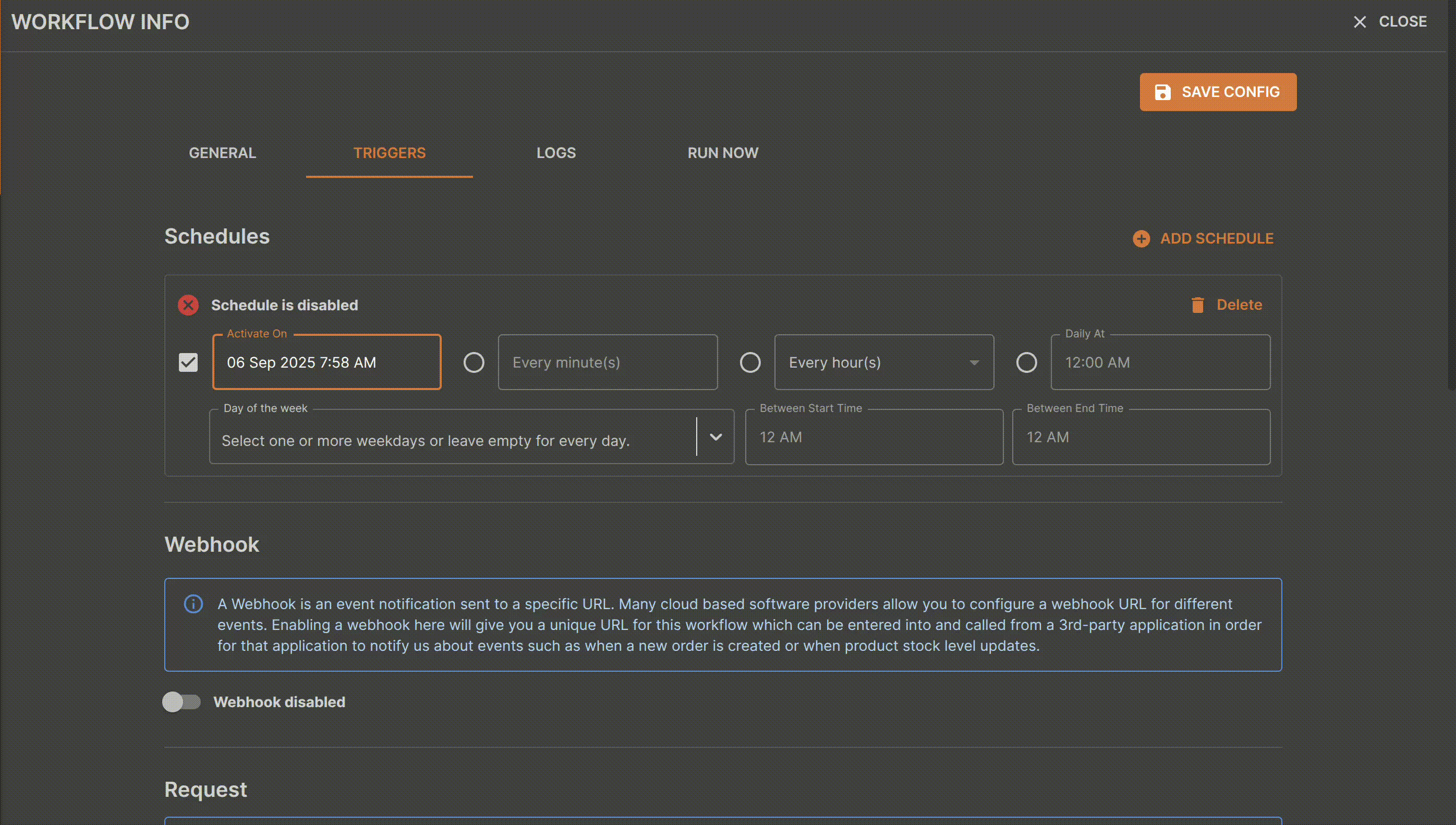The width and height of the screenshot is (1456, 825).
Task: Expand the Day of the week chevron
Action: (x=715, y=437)
